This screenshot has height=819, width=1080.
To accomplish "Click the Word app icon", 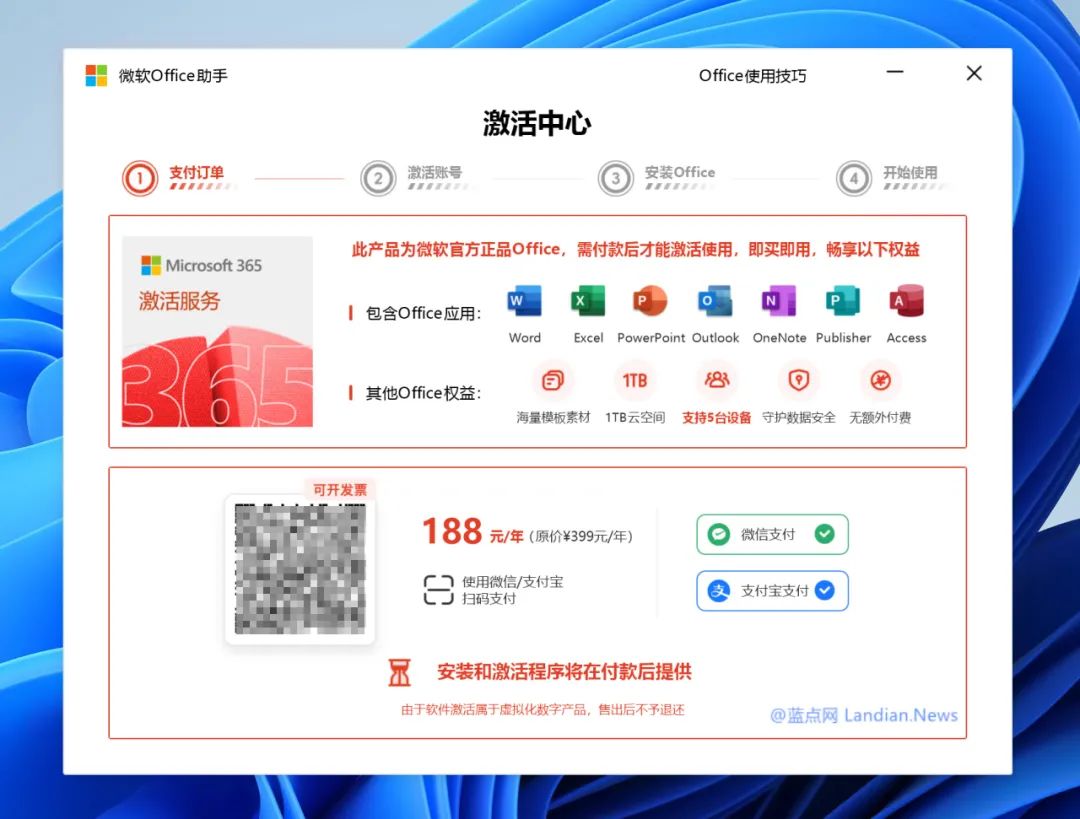I will 525,301.
